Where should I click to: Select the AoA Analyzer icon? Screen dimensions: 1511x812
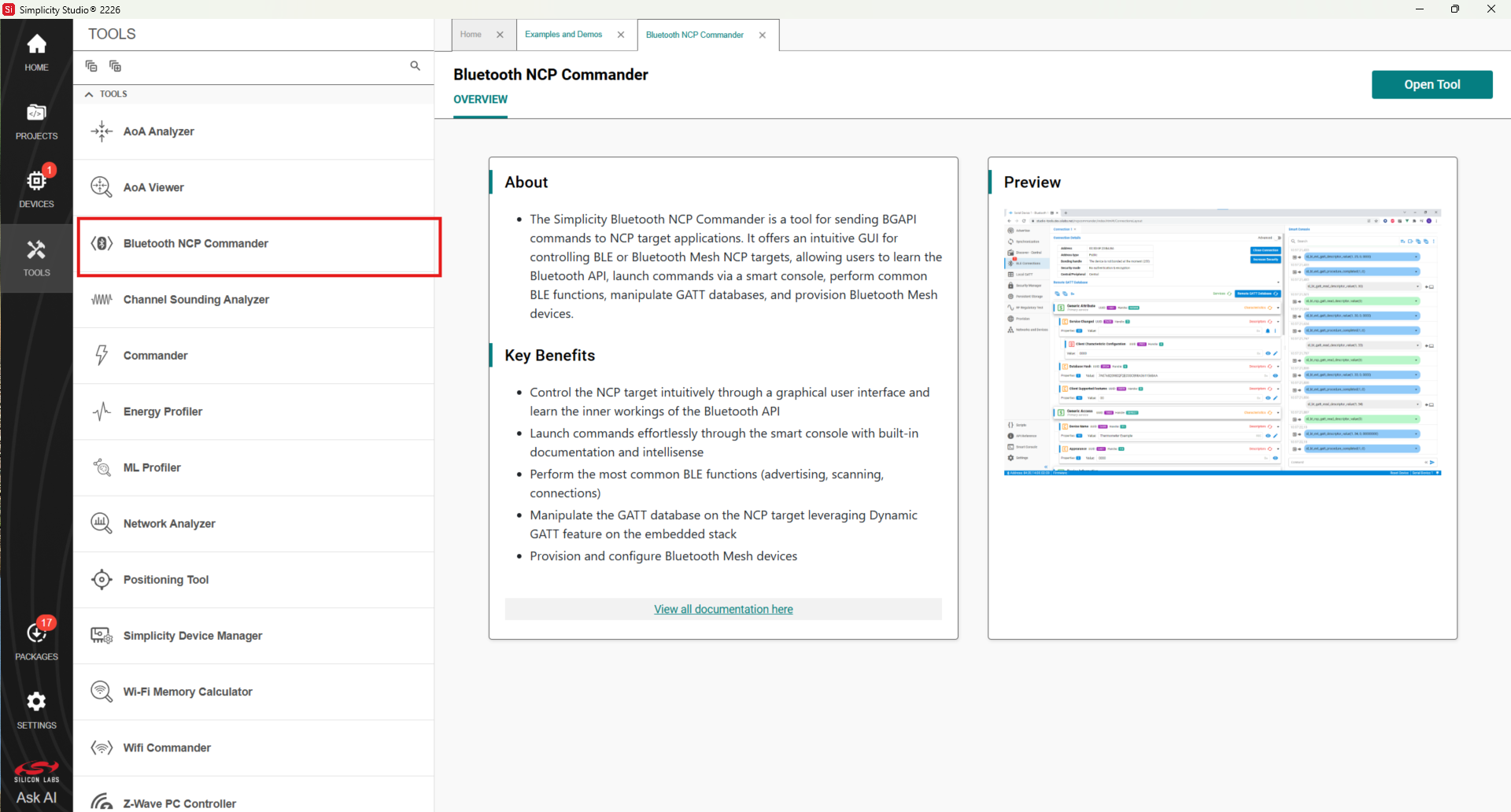coord(102,131)
